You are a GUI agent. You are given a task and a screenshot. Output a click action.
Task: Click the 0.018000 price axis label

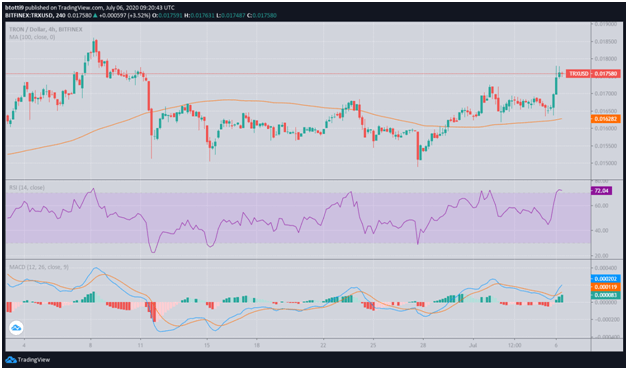pos(606,59)
